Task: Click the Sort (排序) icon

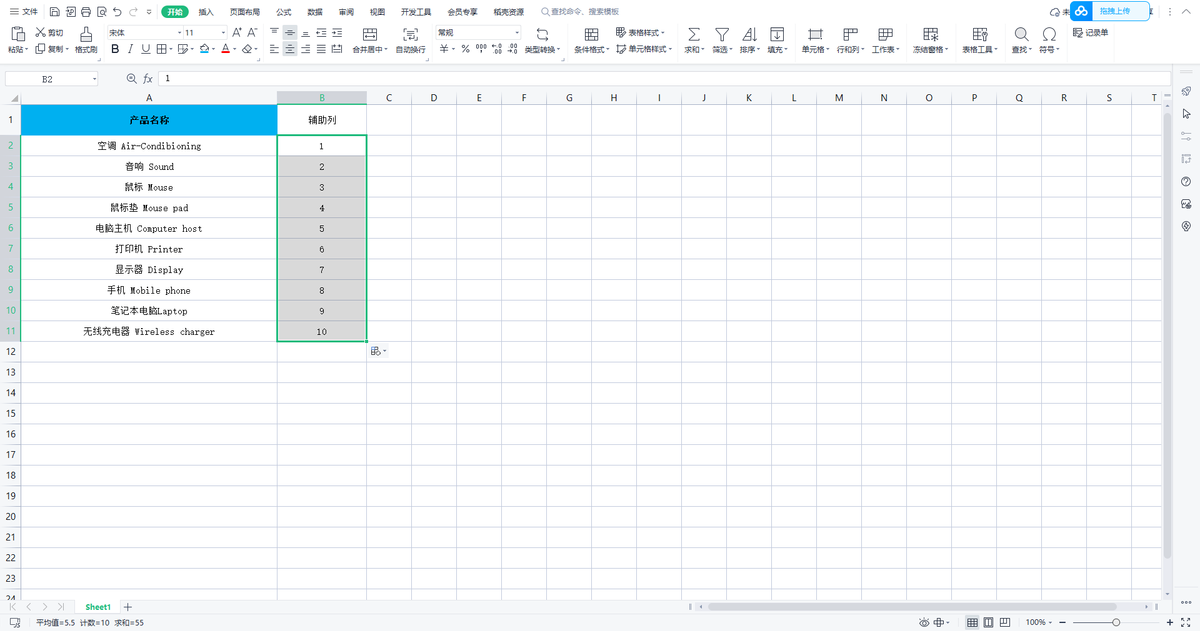Action: tap(749, 34)
